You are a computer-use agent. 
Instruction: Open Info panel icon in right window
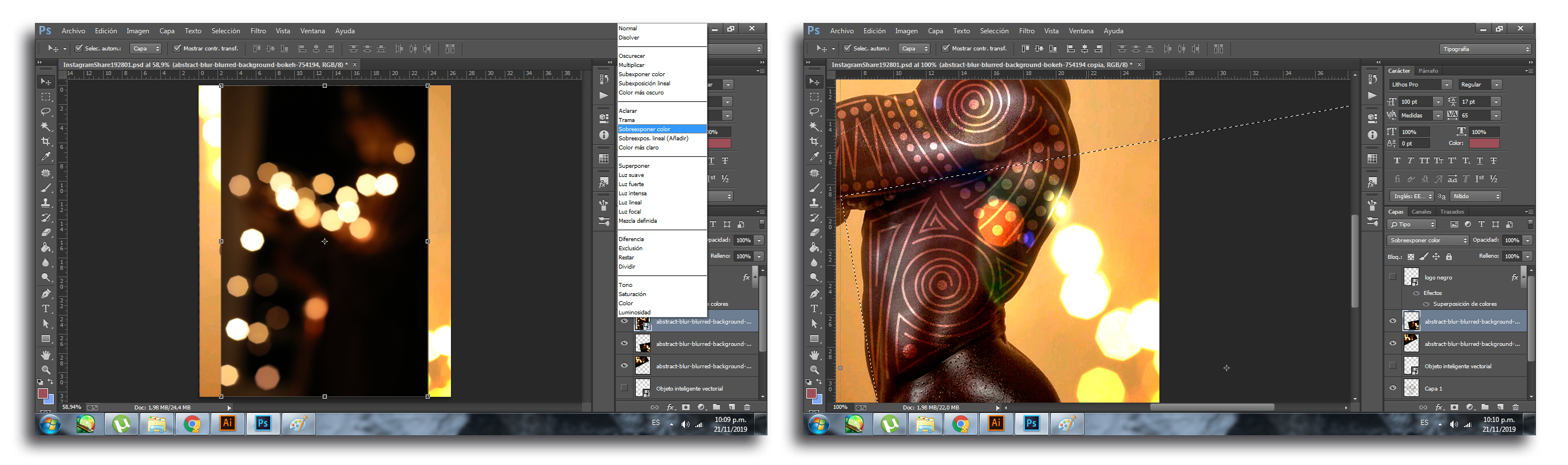tap(1372, 135)
